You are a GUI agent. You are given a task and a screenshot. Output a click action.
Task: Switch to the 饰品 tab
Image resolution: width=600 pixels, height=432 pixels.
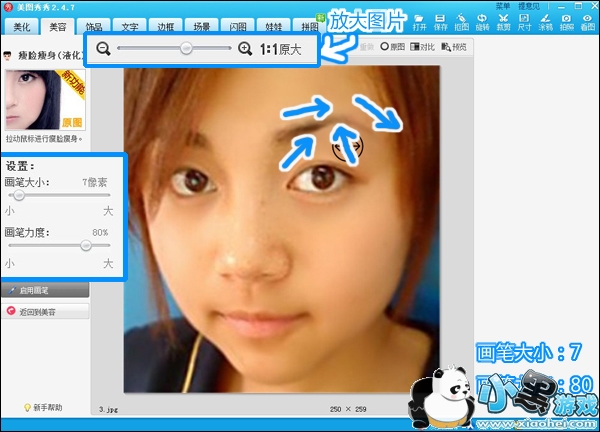[x=94, y=26]
